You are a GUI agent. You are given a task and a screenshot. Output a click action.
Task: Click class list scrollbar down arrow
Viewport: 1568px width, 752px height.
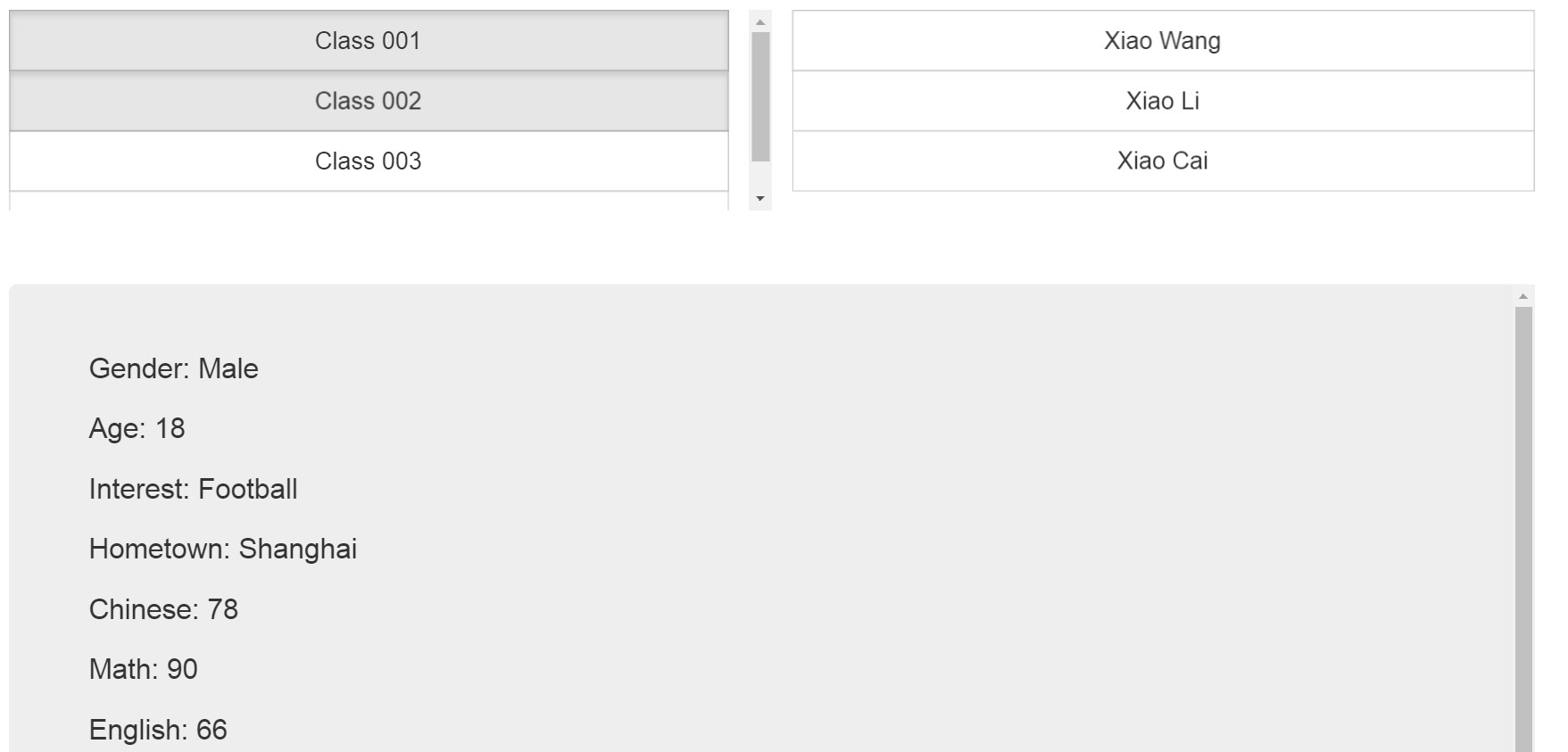coord(760,198)
